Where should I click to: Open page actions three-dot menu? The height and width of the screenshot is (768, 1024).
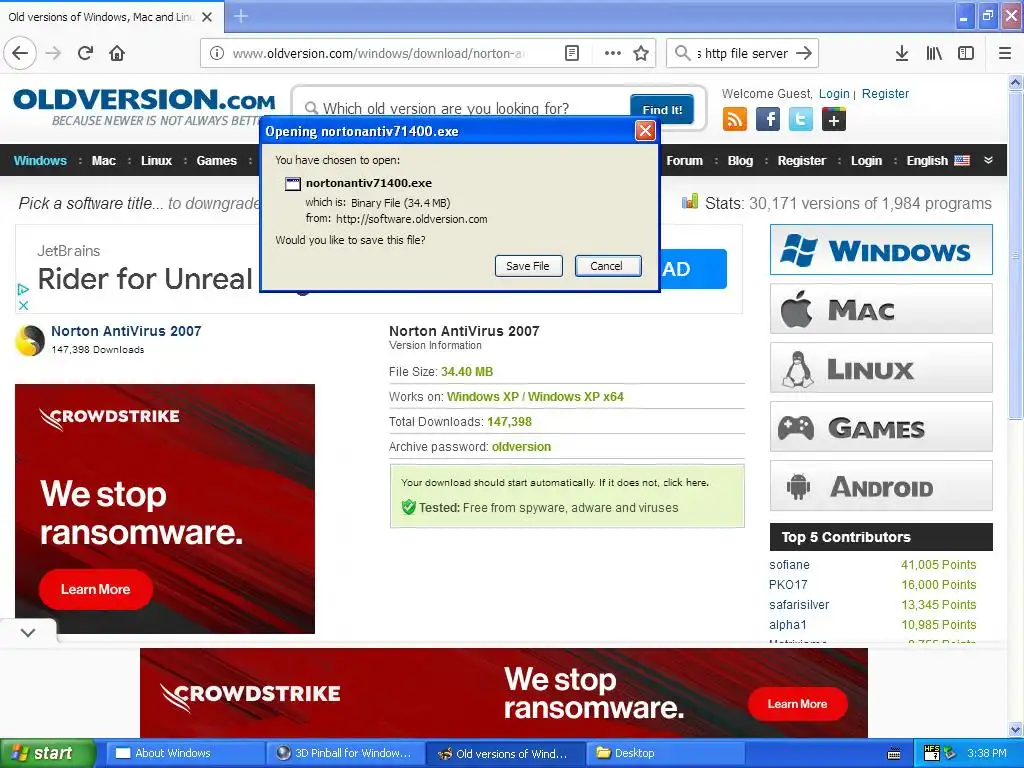pos(613,53)
